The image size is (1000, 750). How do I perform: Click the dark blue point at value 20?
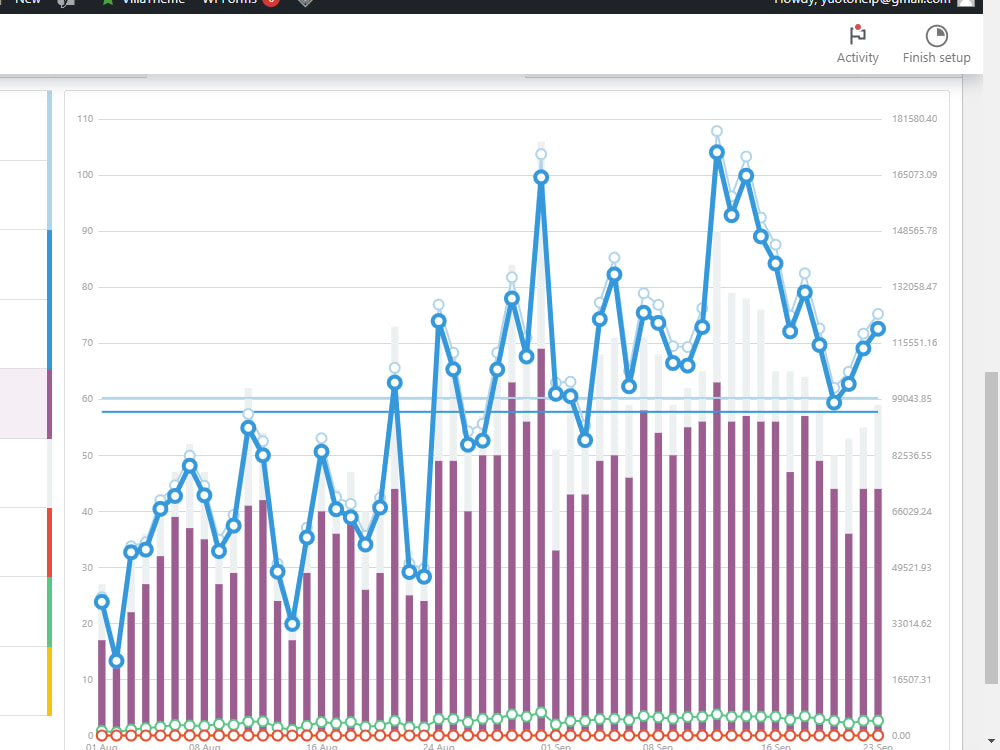click(292, 624)
